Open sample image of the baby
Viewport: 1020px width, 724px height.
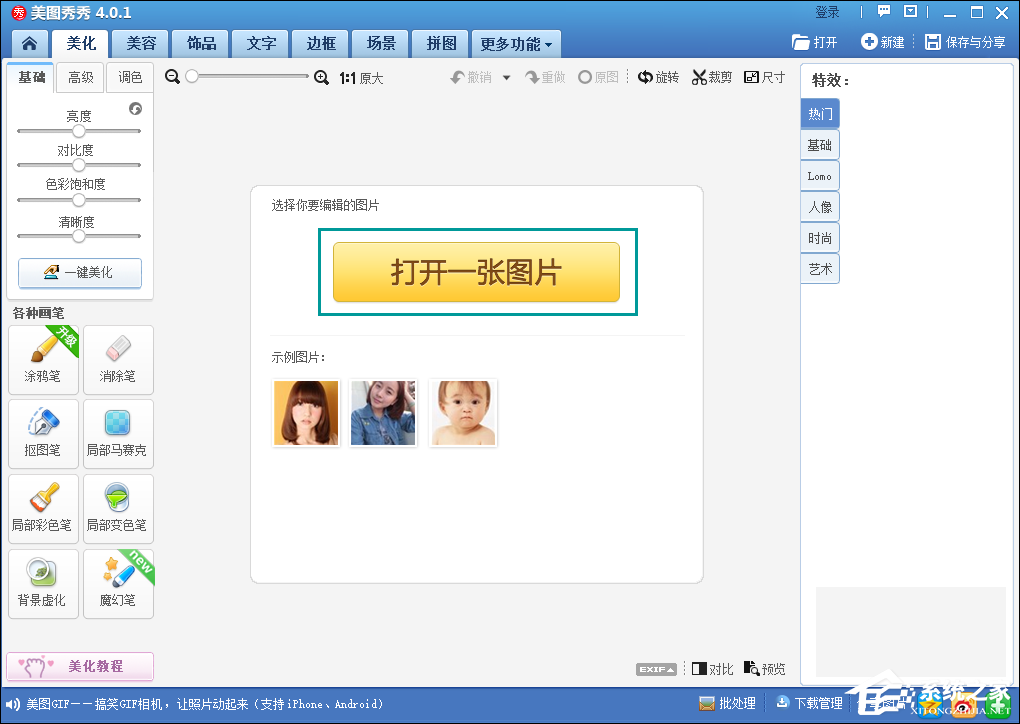tap(463, 413)
